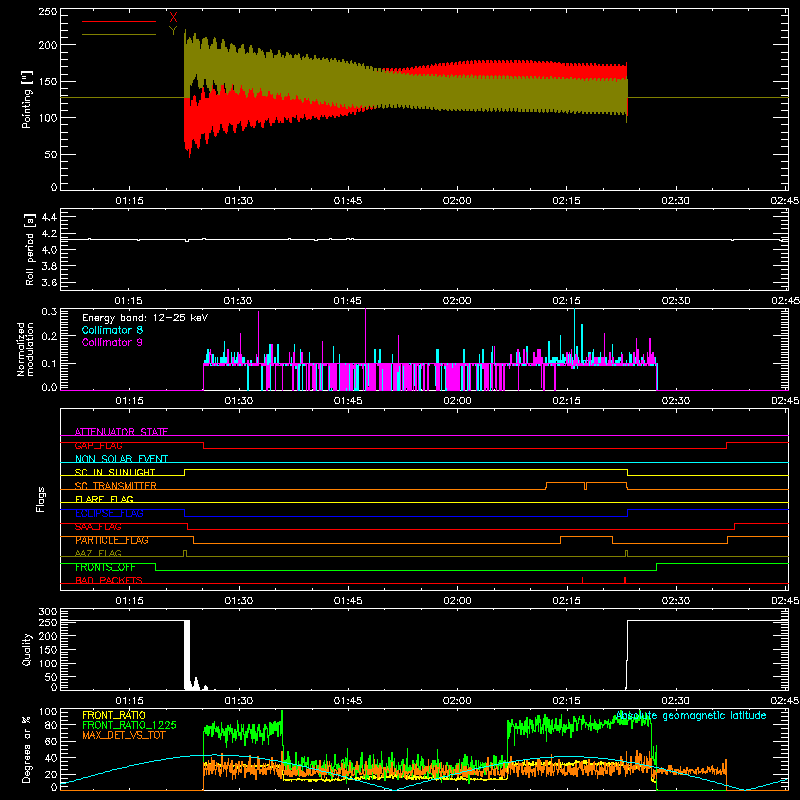
Task: Click the 300 tick on Quality axis
Action: tap(48, 612)
